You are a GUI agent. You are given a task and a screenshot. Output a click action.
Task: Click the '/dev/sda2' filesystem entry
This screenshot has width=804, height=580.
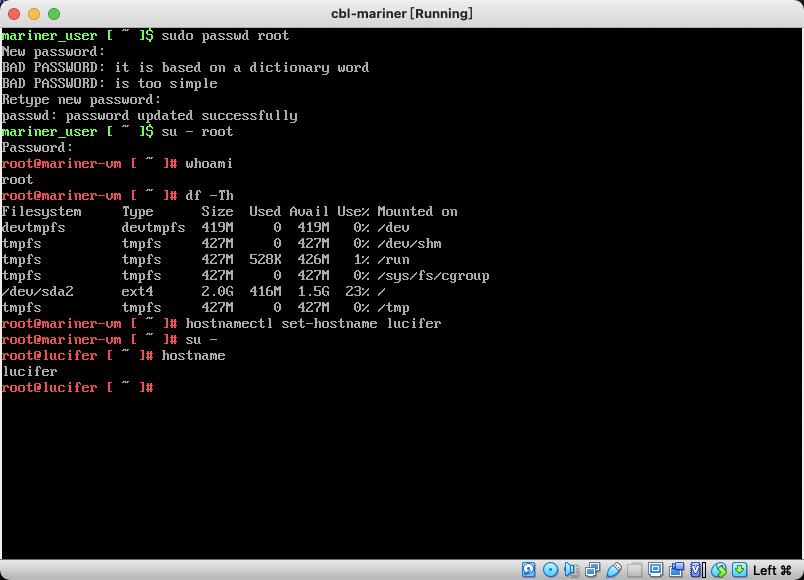pos(37,291)
